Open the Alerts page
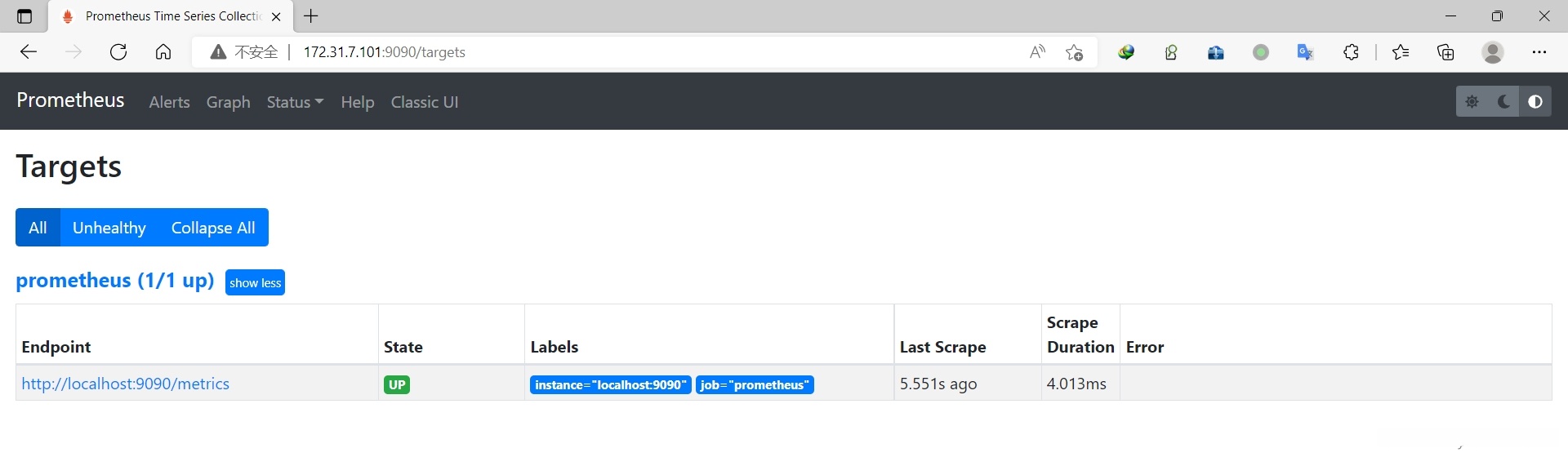The image size is (1568, 457). click(169, 102)
